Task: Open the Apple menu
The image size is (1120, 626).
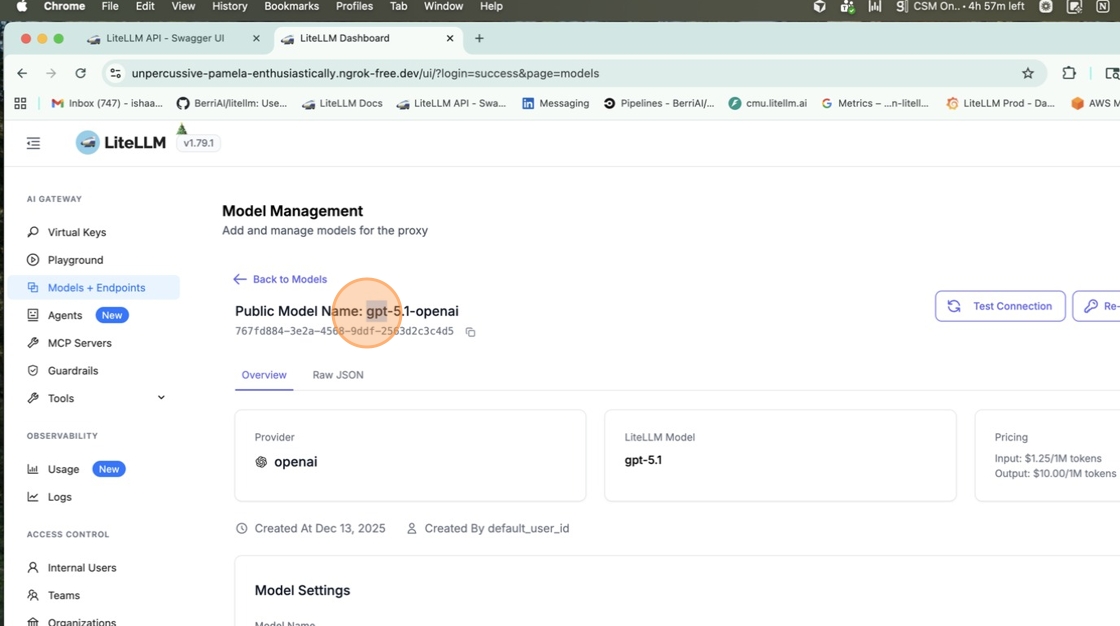Action: (21, 6)
